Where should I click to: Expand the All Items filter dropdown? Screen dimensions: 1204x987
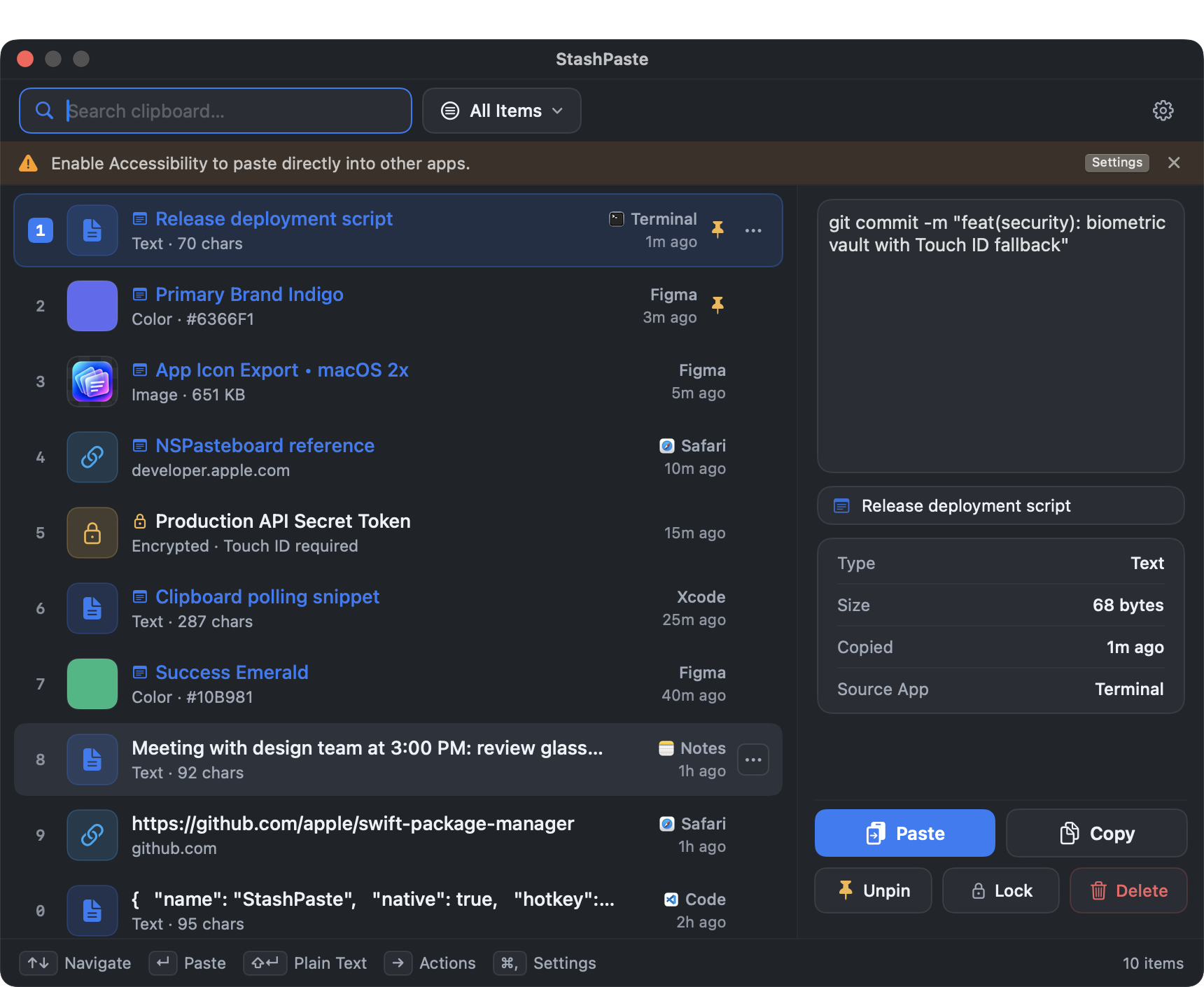point(502,111)
